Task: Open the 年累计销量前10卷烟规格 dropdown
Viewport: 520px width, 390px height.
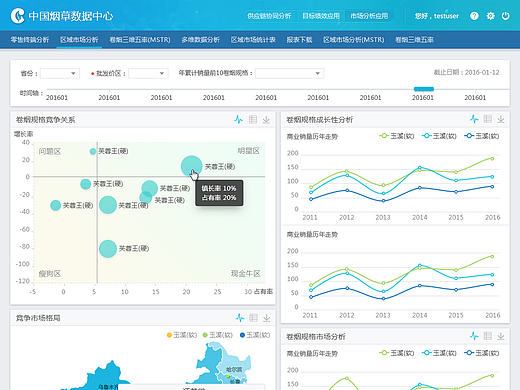Action: pyautogui.click(x=290, y=73)
